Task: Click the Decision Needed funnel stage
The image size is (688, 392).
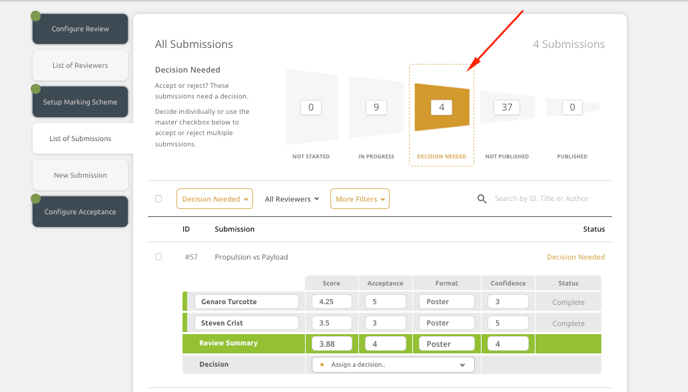Action: click(x=441, y=114)
